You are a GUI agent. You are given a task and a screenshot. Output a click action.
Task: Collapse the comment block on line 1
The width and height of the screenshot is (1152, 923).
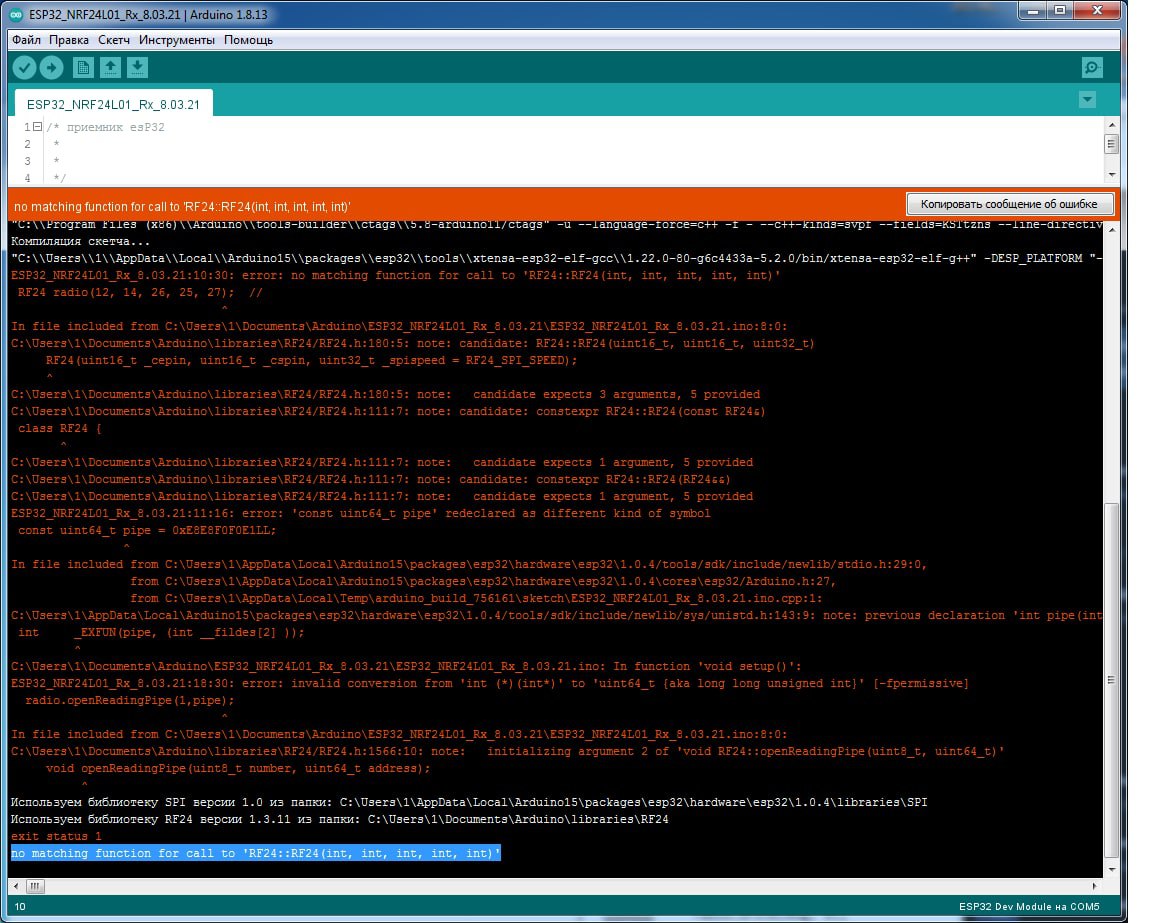[37, 127]
